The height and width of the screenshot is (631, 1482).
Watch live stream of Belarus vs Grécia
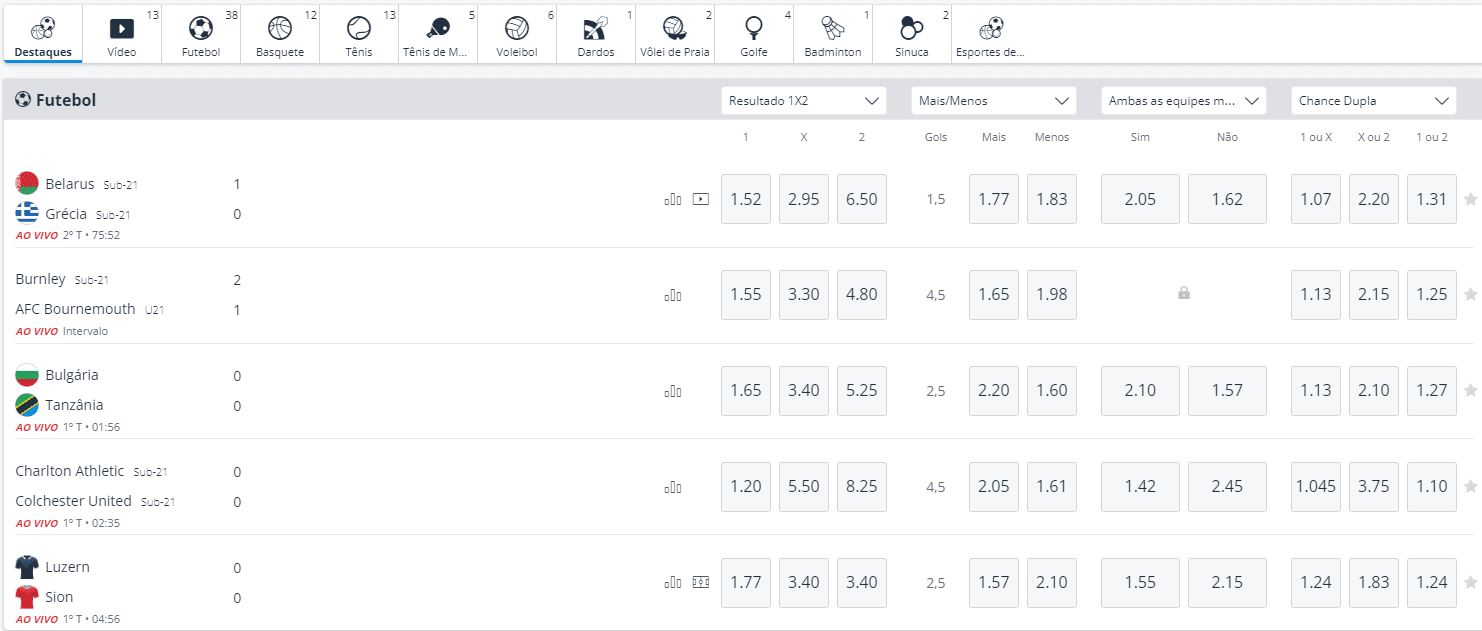coord(701,199)
